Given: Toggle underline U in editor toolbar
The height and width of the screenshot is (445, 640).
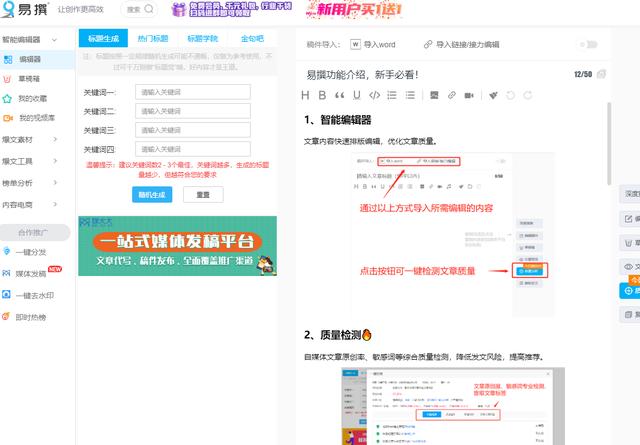Looking at the screenshot, I should click(357, 95).
